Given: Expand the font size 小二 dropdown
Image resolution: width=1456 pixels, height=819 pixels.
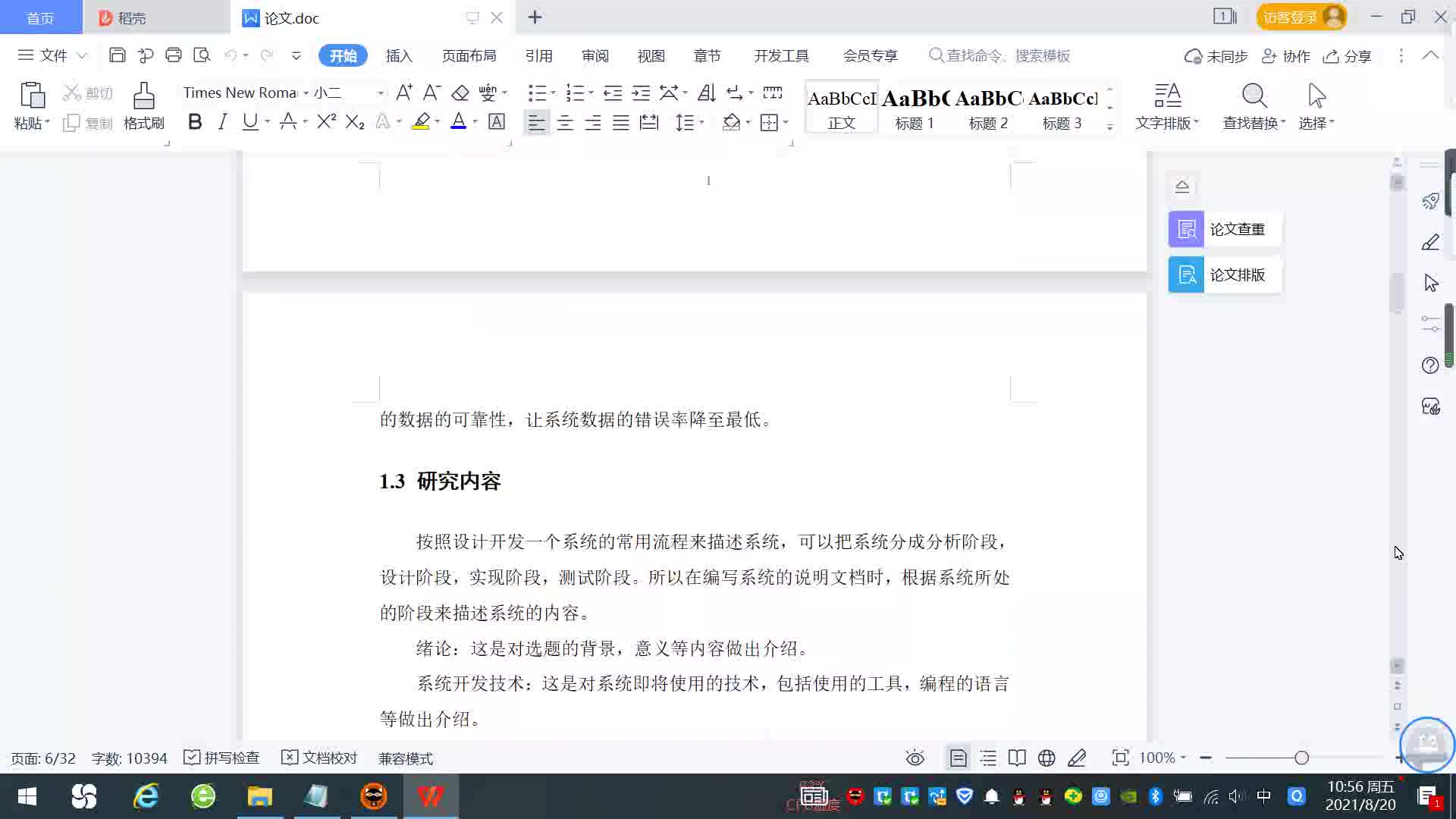Looking at the screenshot, I should [x=381, y=93].
